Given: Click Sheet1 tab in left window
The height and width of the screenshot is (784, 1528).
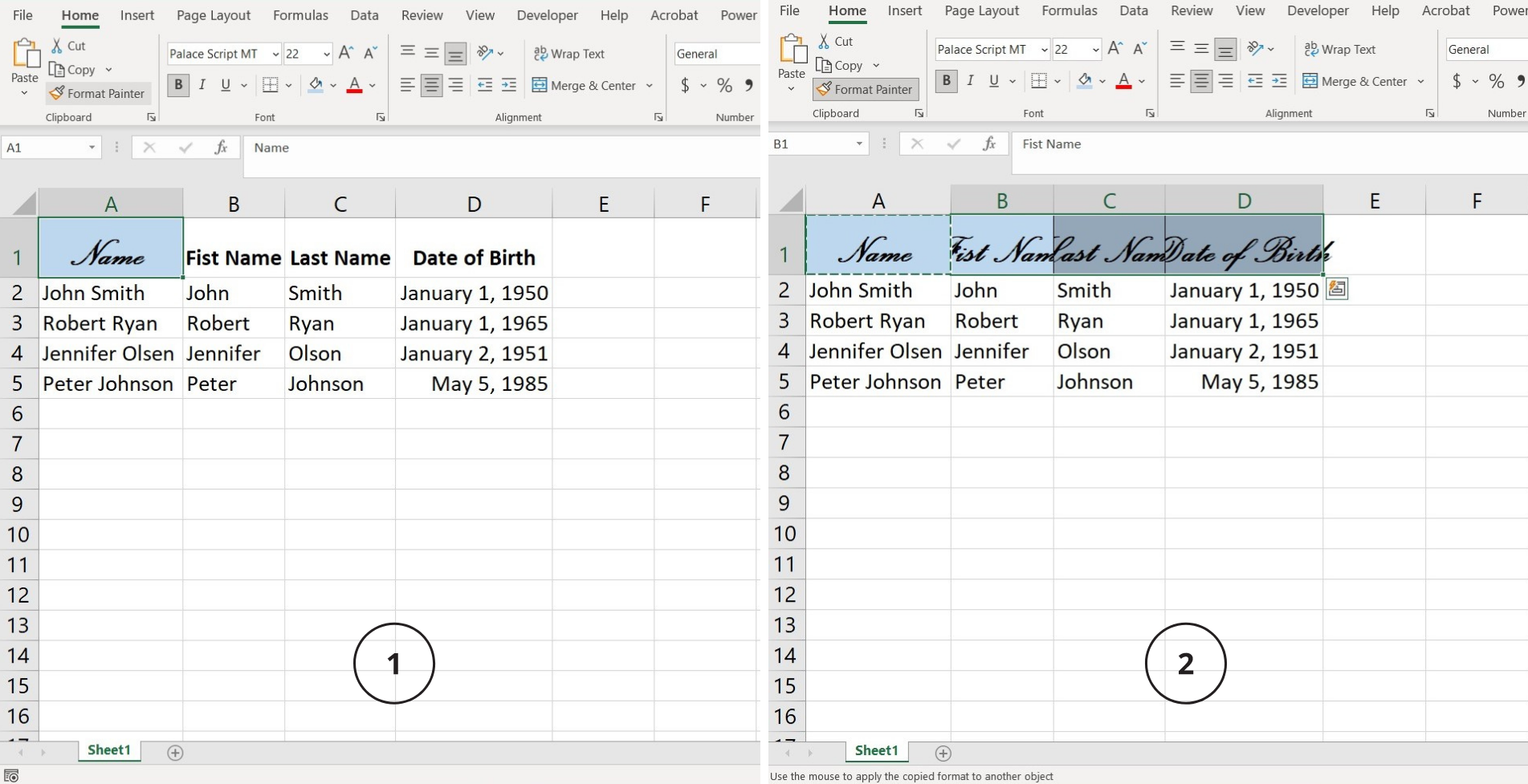Looking at the screenshot, I should pyautogui.click(x=109, y=750).
